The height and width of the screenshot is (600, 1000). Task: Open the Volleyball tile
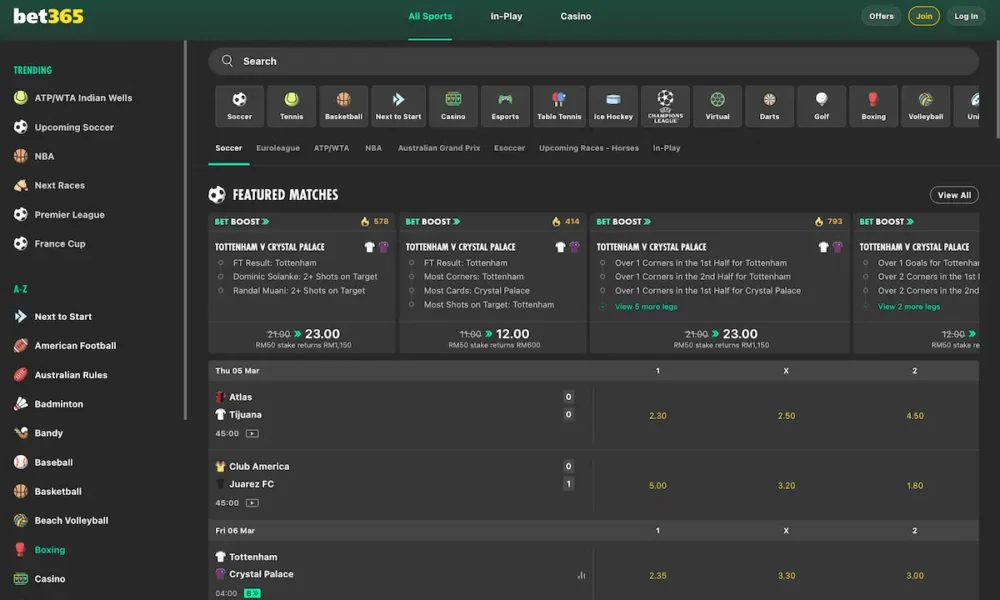pos(925,106)
